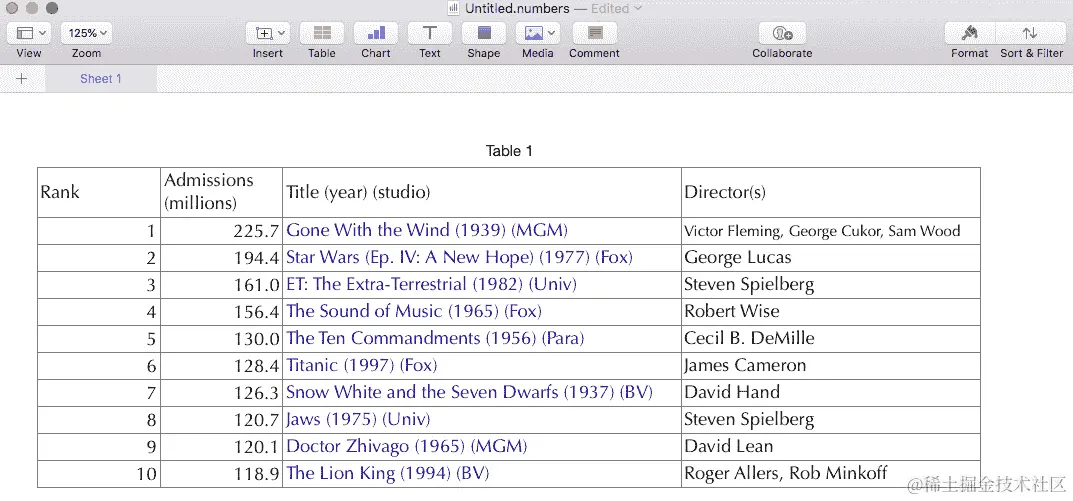Select the Robert Wise cell
The width and height of the screenshot is (1073, 501).
point(831,312)
